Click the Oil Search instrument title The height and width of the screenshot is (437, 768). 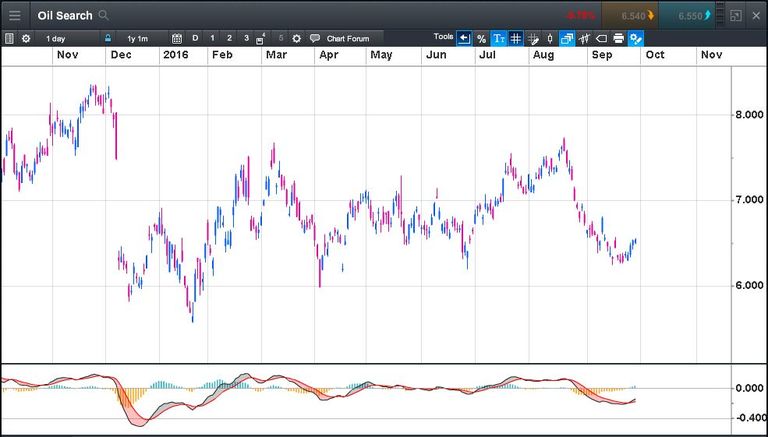click(65, 16)
